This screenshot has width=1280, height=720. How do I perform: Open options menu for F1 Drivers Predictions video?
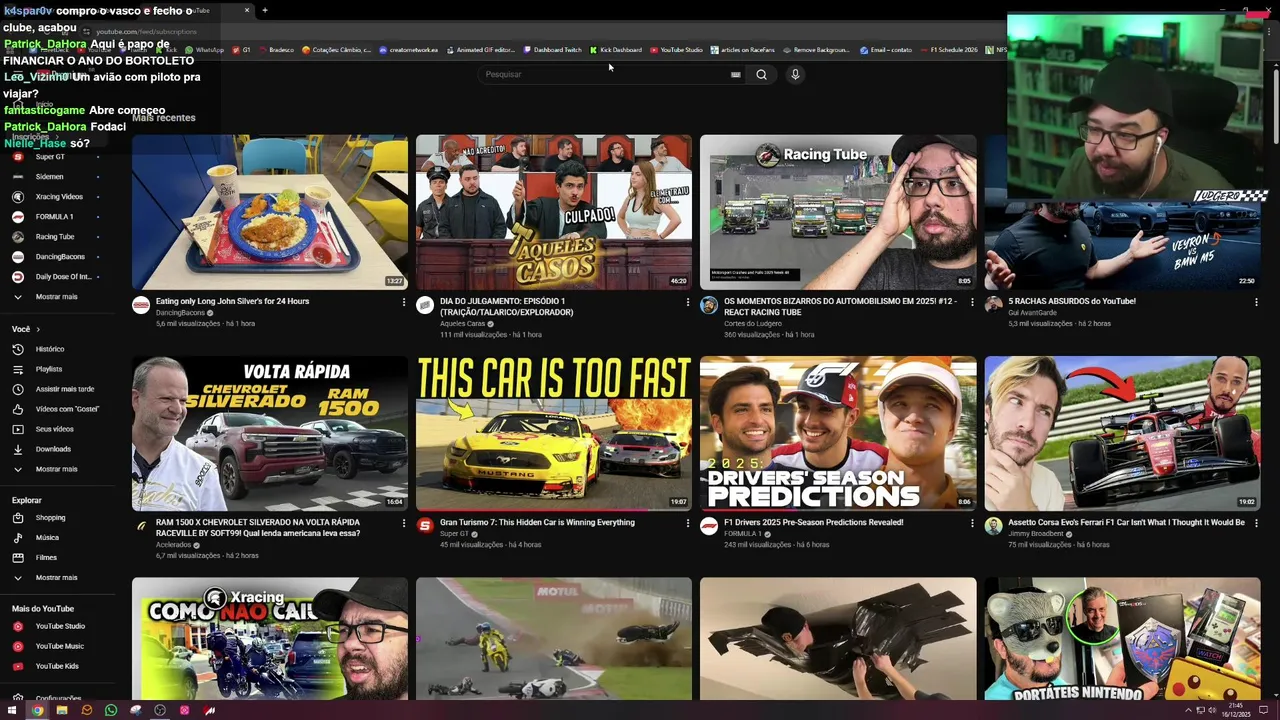tap(972, 523)
